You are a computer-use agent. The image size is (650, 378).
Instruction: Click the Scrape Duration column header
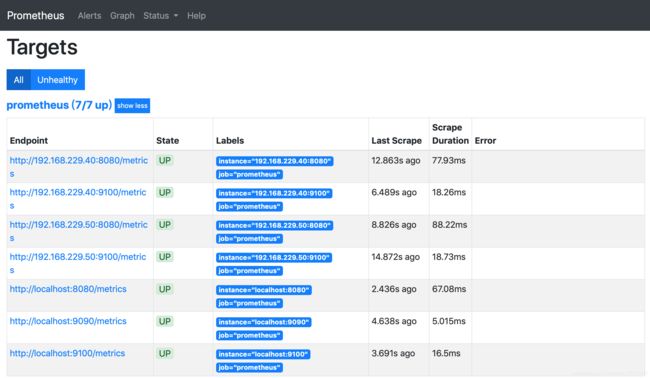click(450, 134)
